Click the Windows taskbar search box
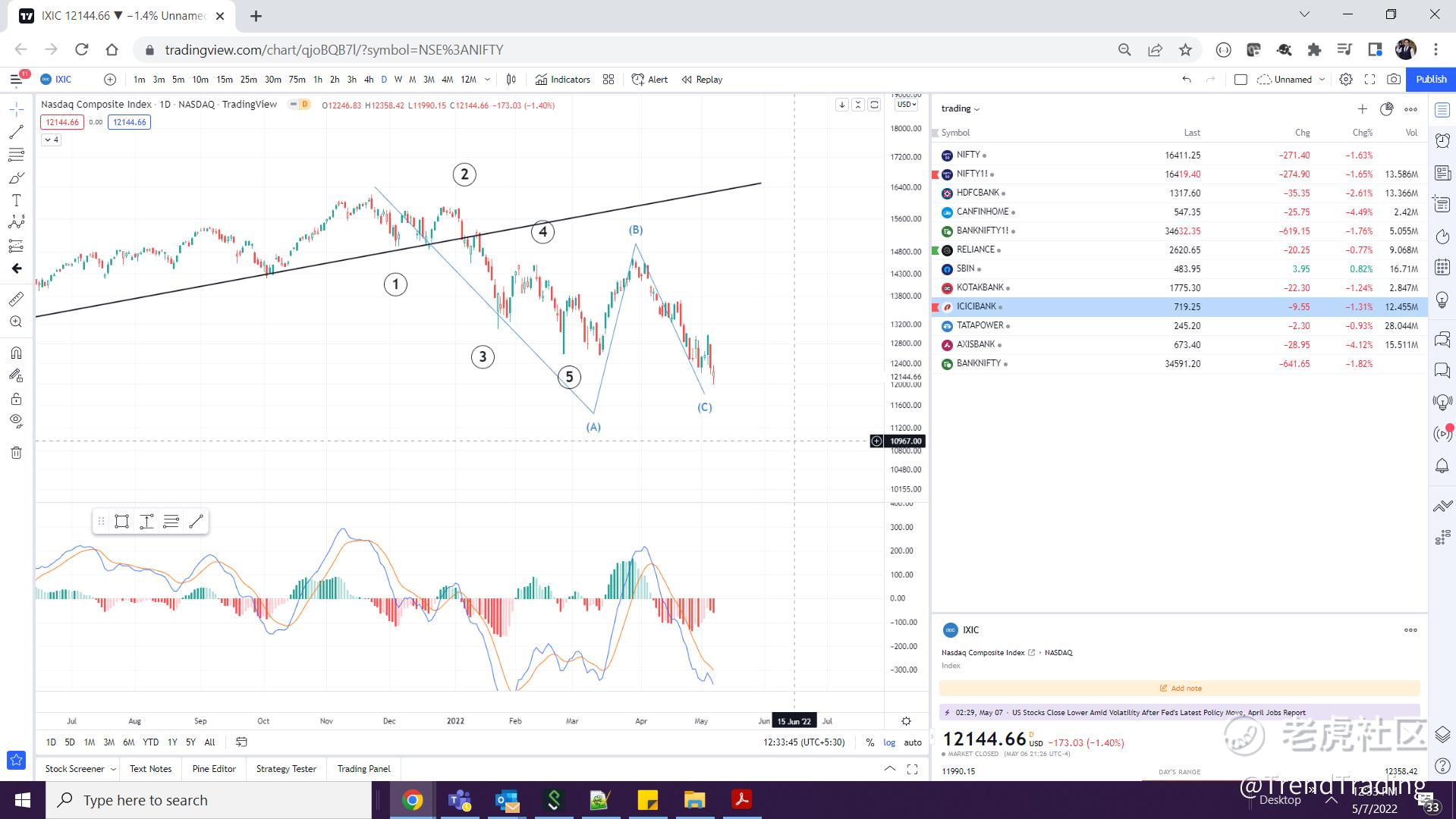Image resolution: width=1456 pixels, height=819 pixels. [209, 800]
